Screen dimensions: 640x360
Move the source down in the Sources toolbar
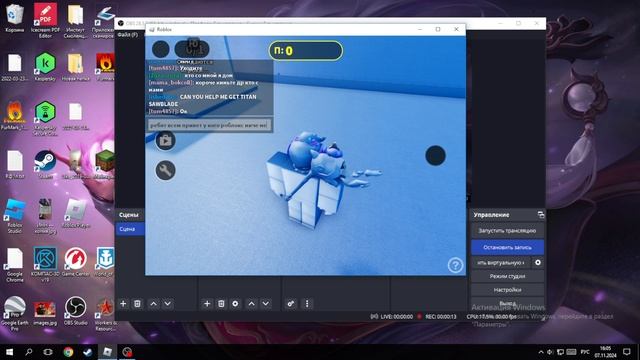tap(266, 304)
